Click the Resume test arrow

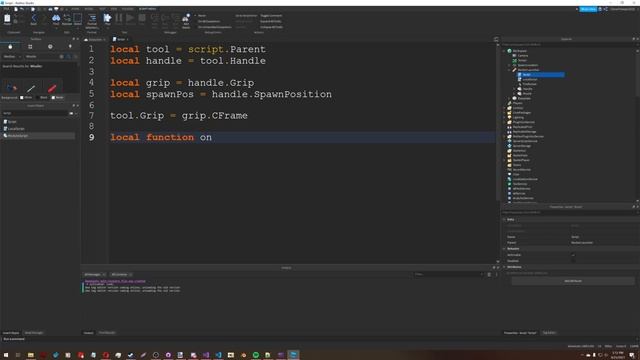coord(130,18)
